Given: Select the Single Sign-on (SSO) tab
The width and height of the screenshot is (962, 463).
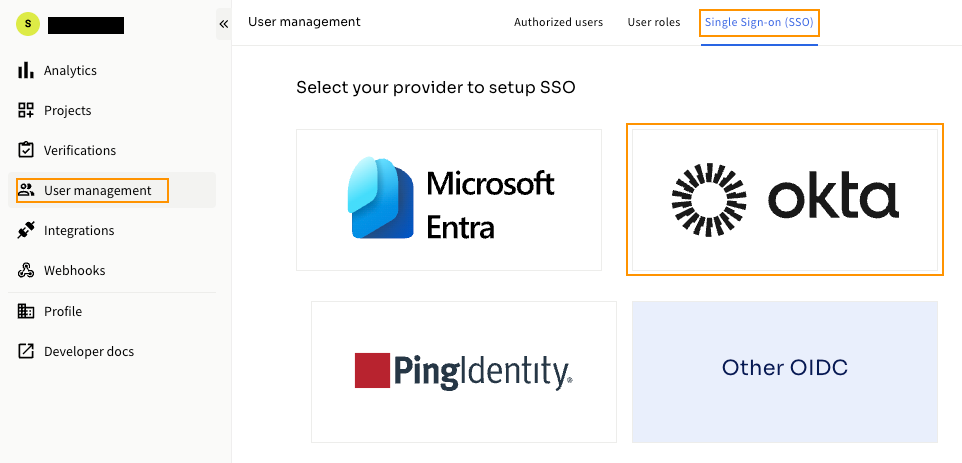Looking at the screenshot, I should click(759, 22).
